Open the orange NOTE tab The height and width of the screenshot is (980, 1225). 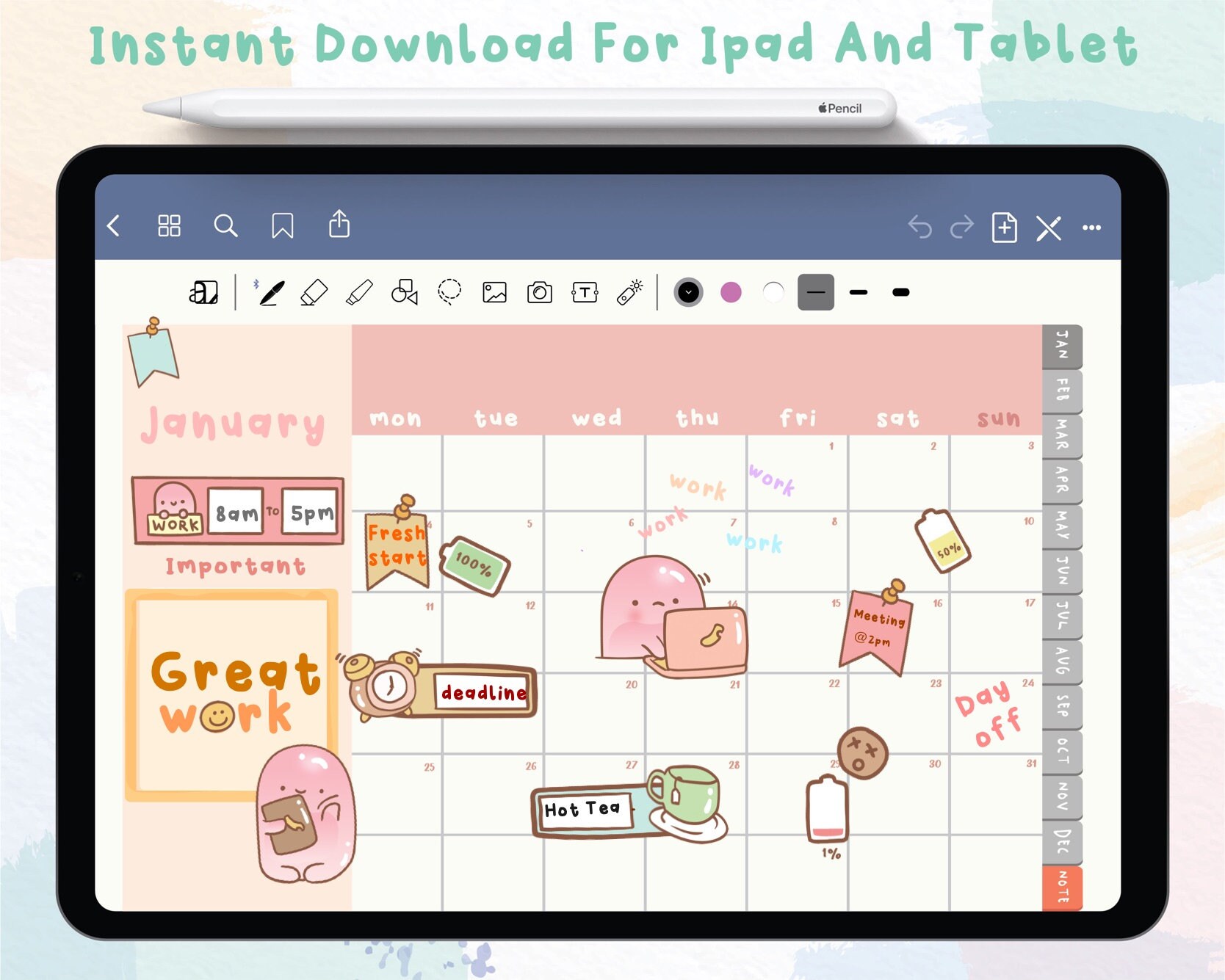point(1062,887)
